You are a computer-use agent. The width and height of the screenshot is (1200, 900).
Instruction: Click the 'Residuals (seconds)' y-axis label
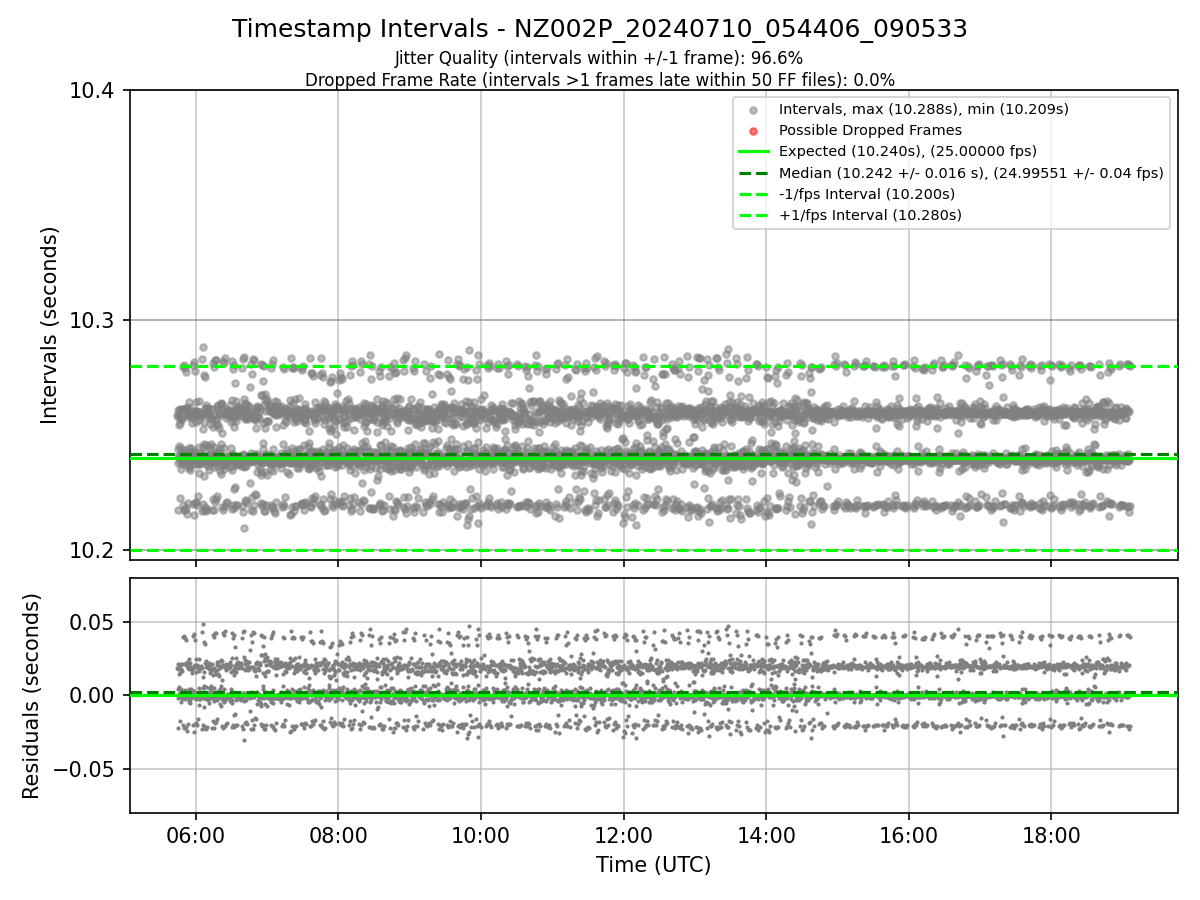pyautogui.click(x=31, y=696)
